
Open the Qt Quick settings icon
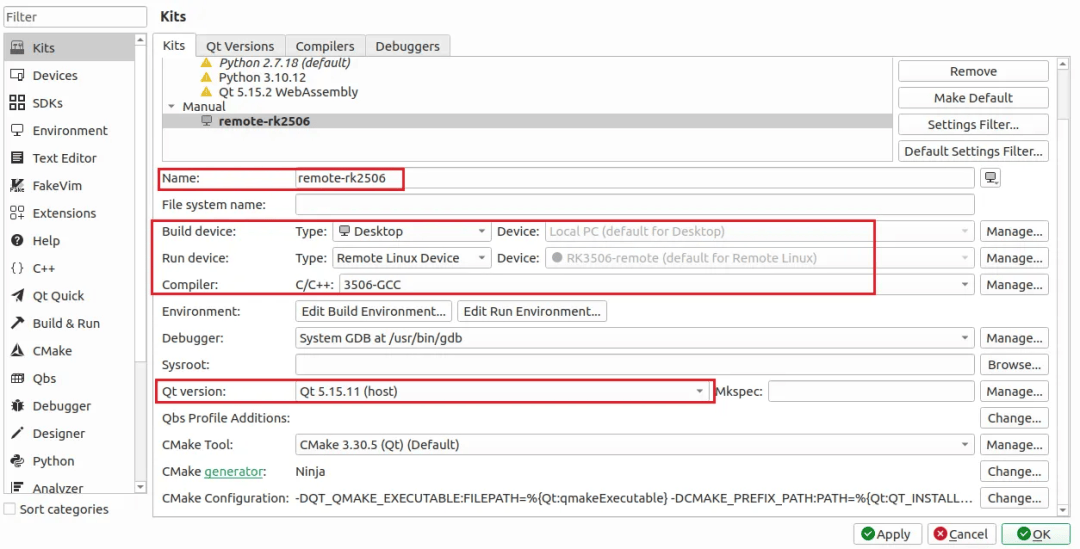pos(17,296)
